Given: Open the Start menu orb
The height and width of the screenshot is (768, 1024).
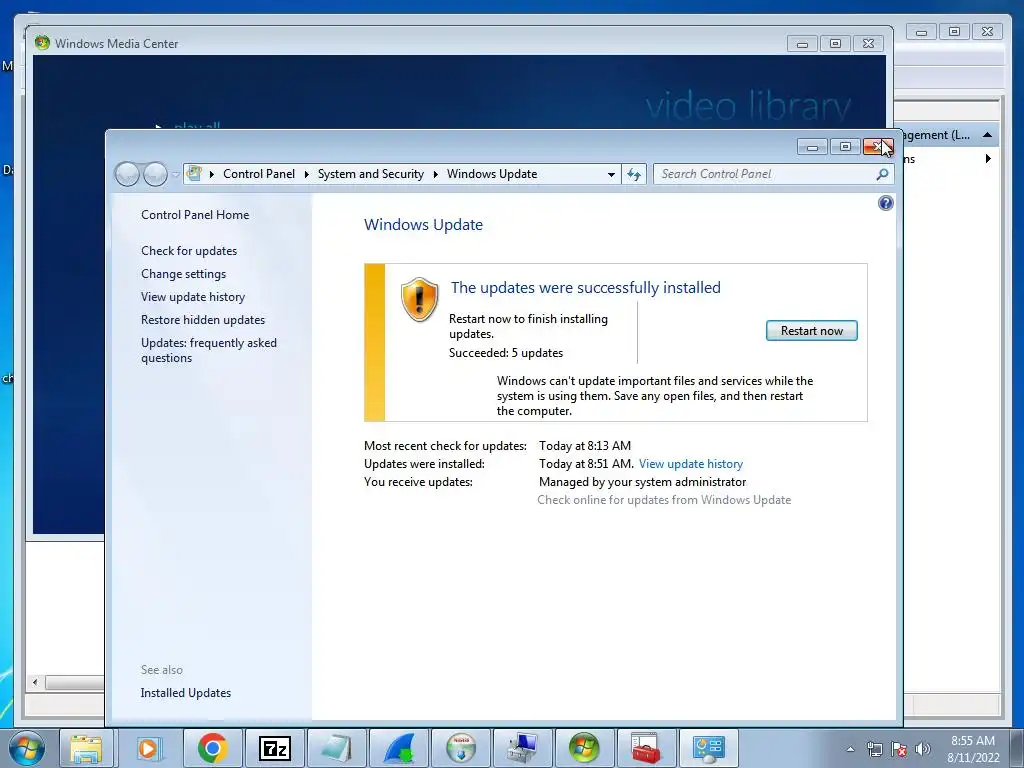Looking at the screenshot, I should click(26, 748).
